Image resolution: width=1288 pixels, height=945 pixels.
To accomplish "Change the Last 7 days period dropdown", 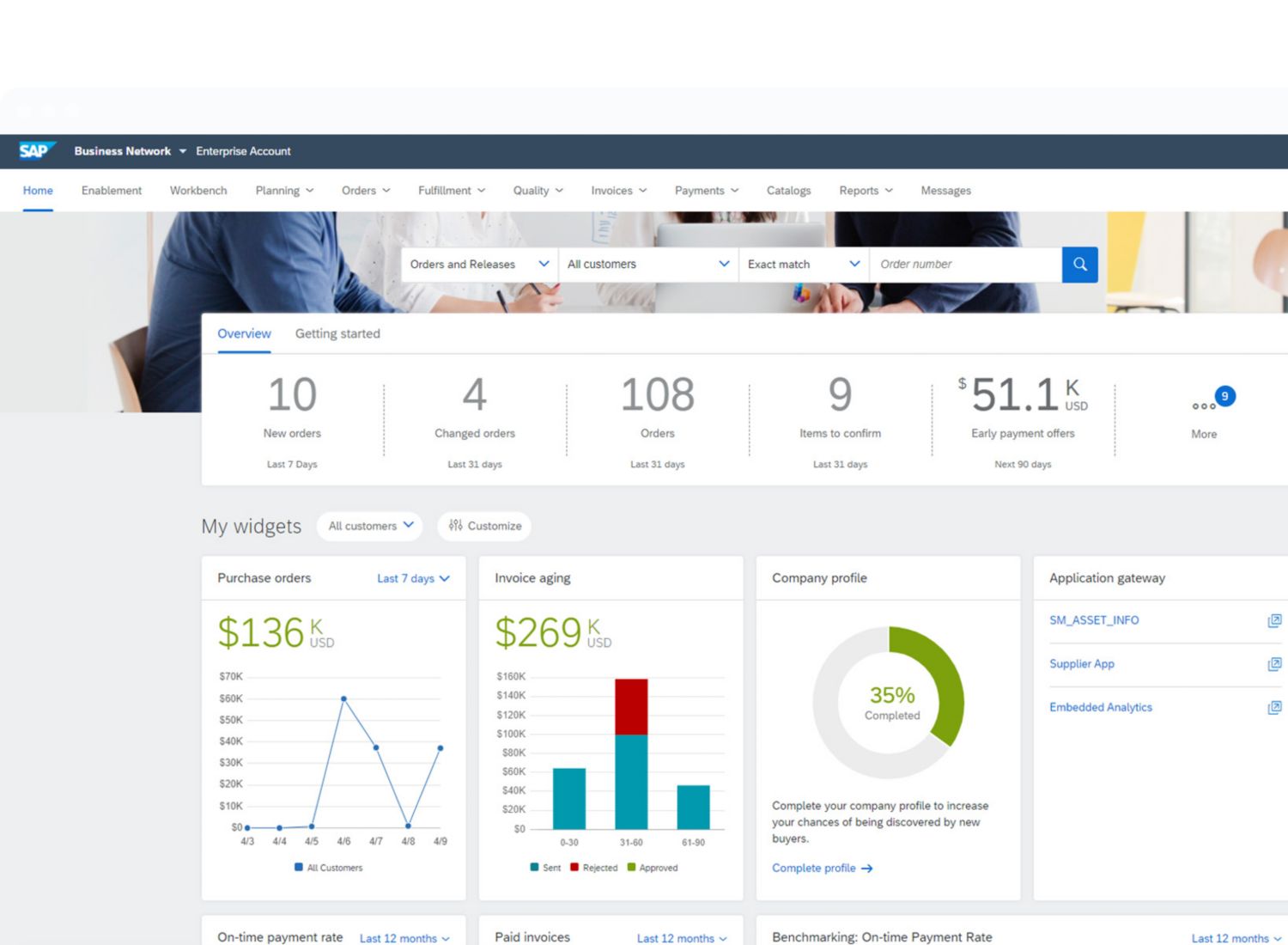I will (x=413, y=579).
